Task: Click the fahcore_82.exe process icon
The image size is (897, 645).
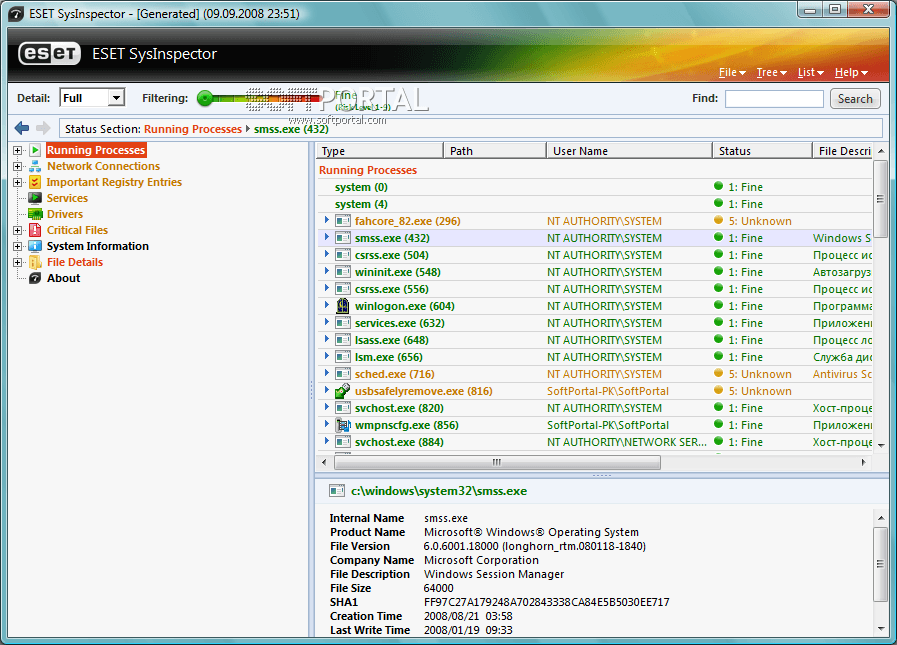Action: [x=343, y=221]
